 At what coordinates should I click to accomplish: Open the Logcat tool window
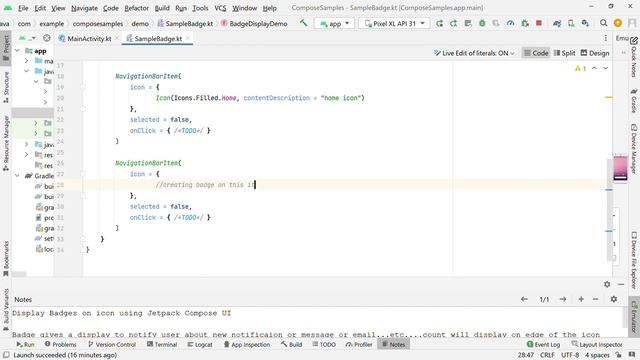pos(200,344)
